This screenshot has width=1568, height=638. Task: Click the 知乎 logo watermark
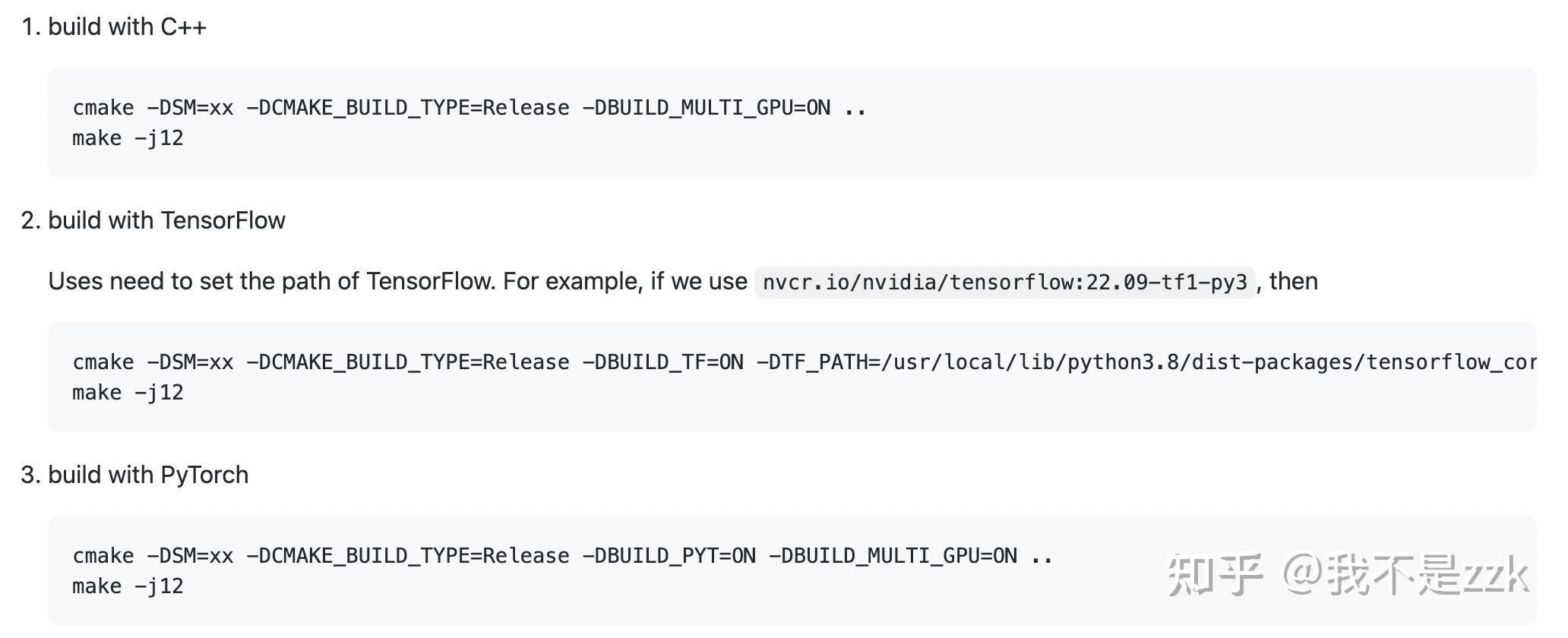pos(1213,574)
